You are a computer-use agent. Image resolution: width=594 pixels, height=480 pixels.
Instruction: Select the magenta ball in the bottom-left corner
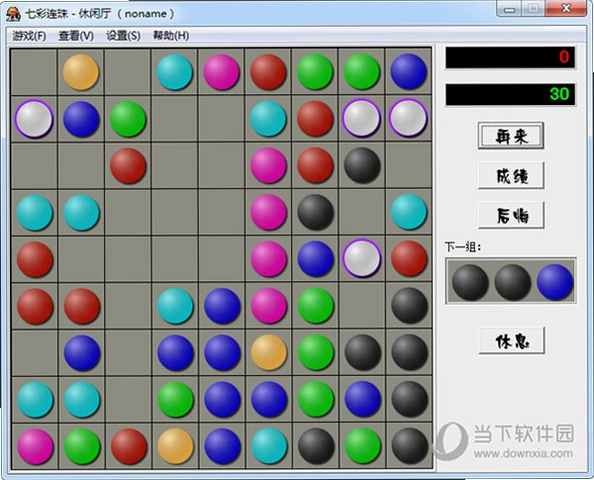tap(35, 446)
